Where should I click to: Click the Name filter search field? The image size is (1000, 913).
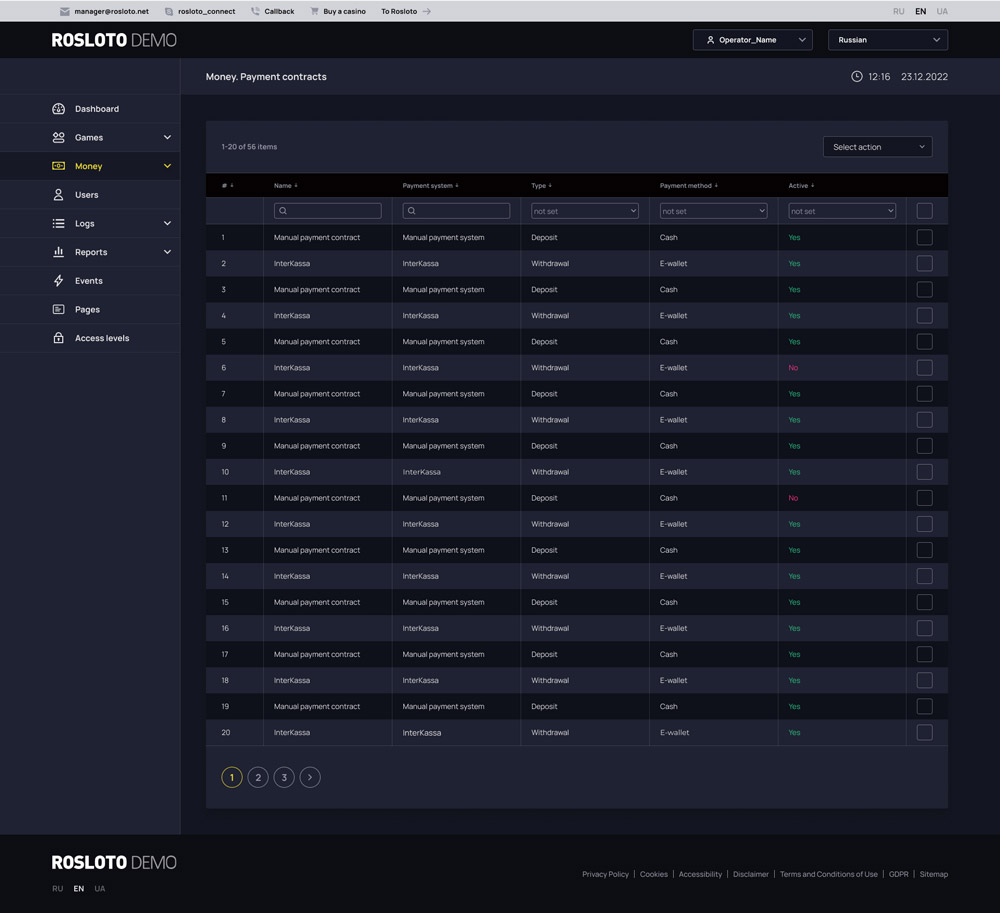(328, 211)
